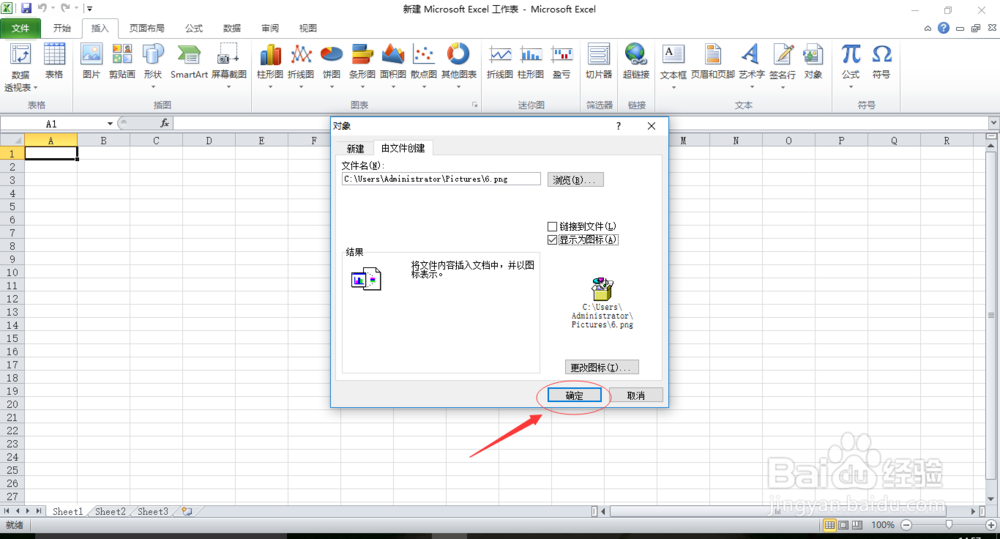Select the Sheet2 worksheet tab
Viewport: 1000px width, 539px height.
(110, 512)
